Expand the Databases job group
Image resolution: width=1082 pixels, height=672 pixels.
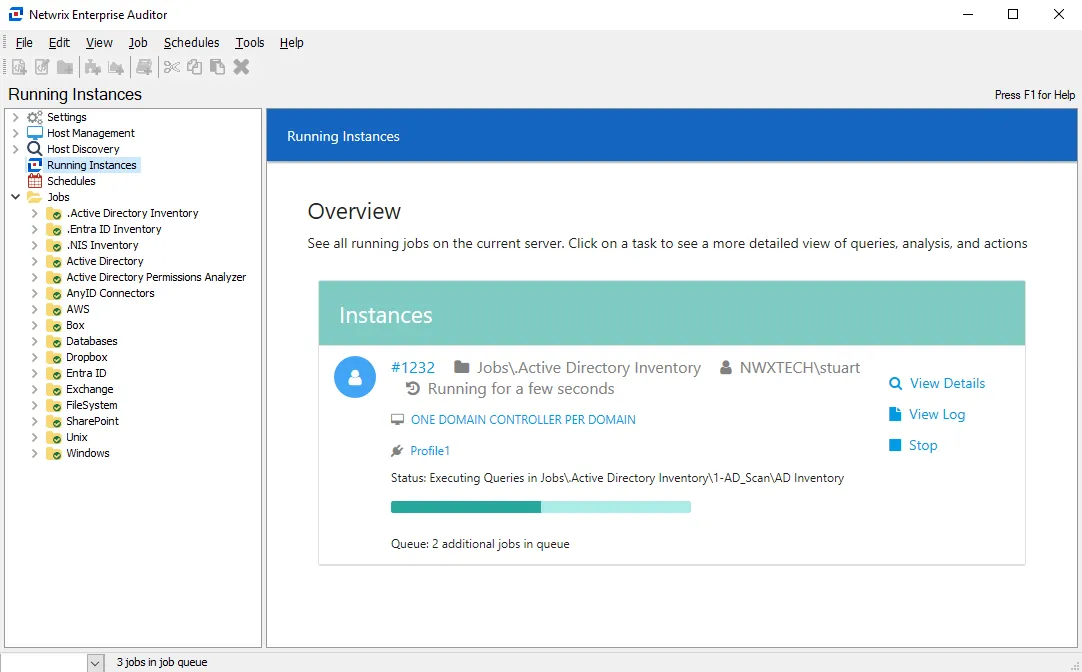click(x=35, y=342)
